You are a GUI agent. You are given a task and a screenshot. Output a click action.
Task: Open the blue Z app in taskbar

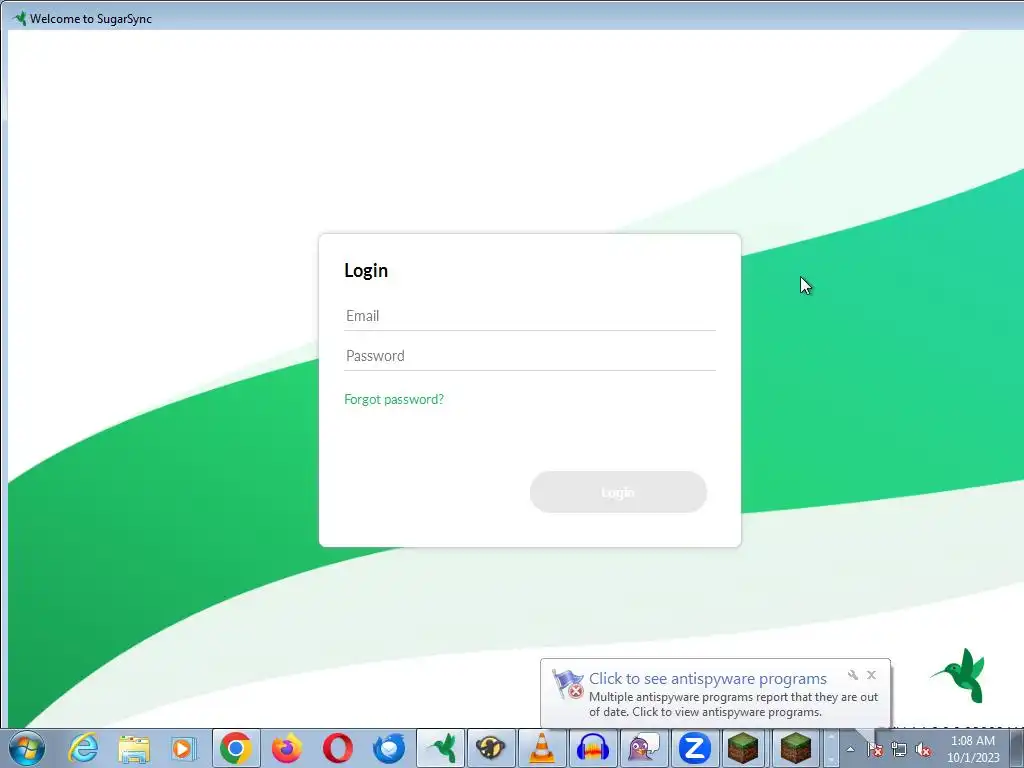pyautogui.click(x=694, y=748)
